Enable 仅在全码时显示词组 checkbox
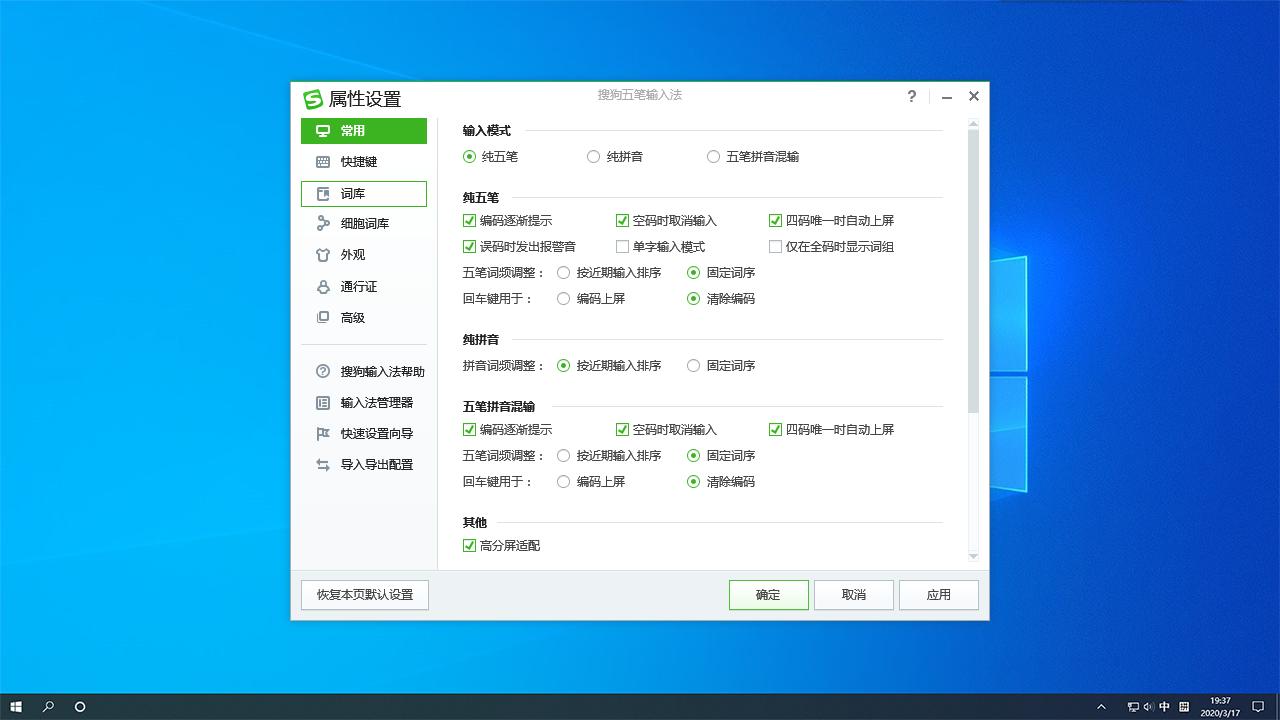Screen dimensions: 1280x720 coord(775,247)
